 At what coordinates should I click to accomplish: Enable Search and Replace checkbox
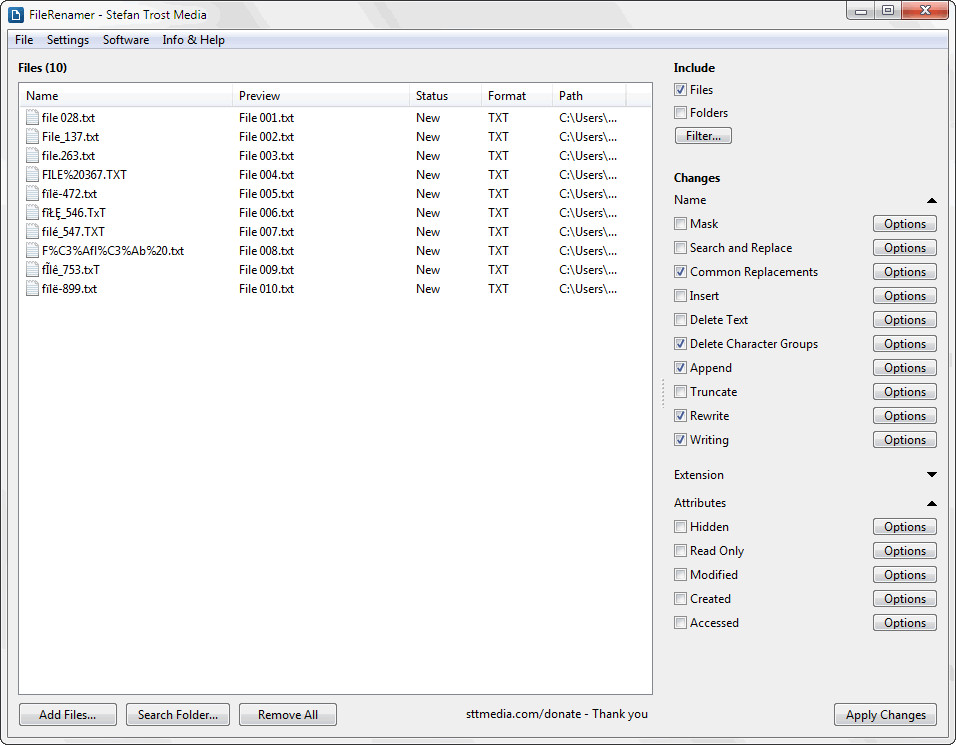tap(680, 248)
